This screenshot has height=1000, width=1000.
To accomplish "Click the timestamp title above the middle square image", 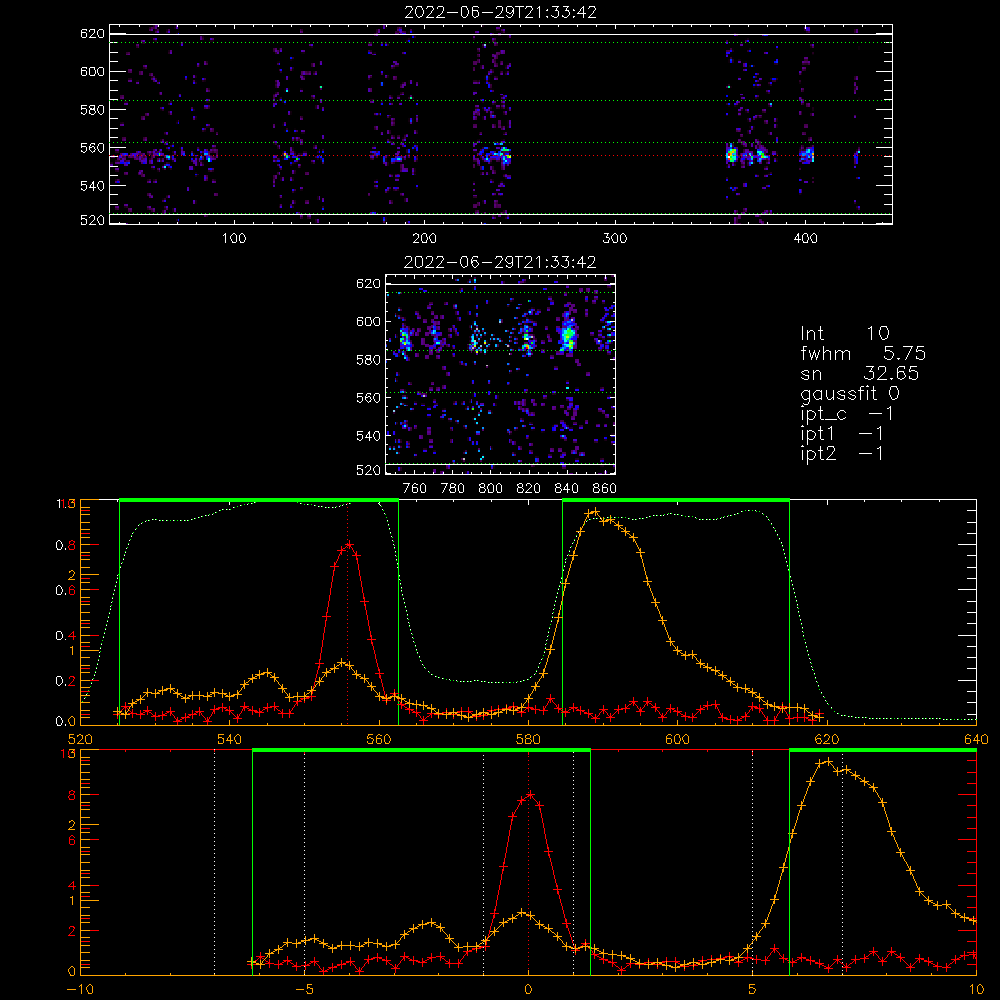I will [x=500, y=262].
